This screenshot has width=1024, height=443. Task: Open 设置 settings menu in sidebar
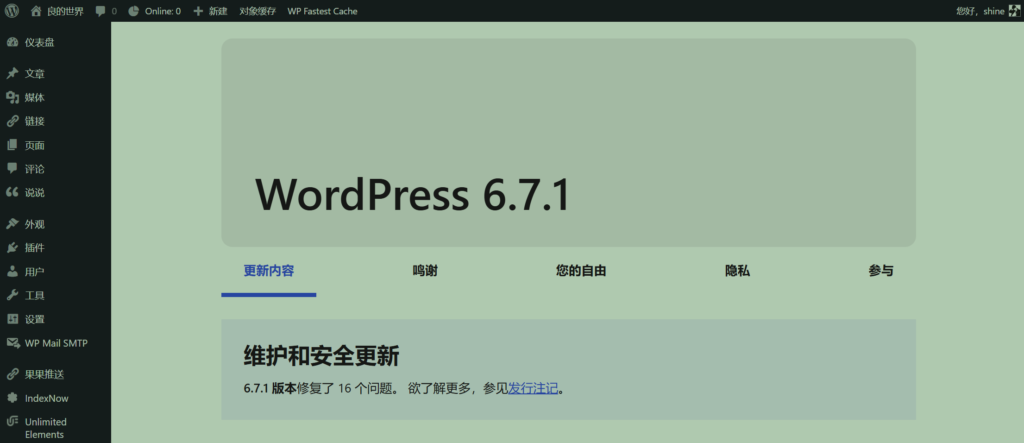pyautogui.click(x=34, y=320)
